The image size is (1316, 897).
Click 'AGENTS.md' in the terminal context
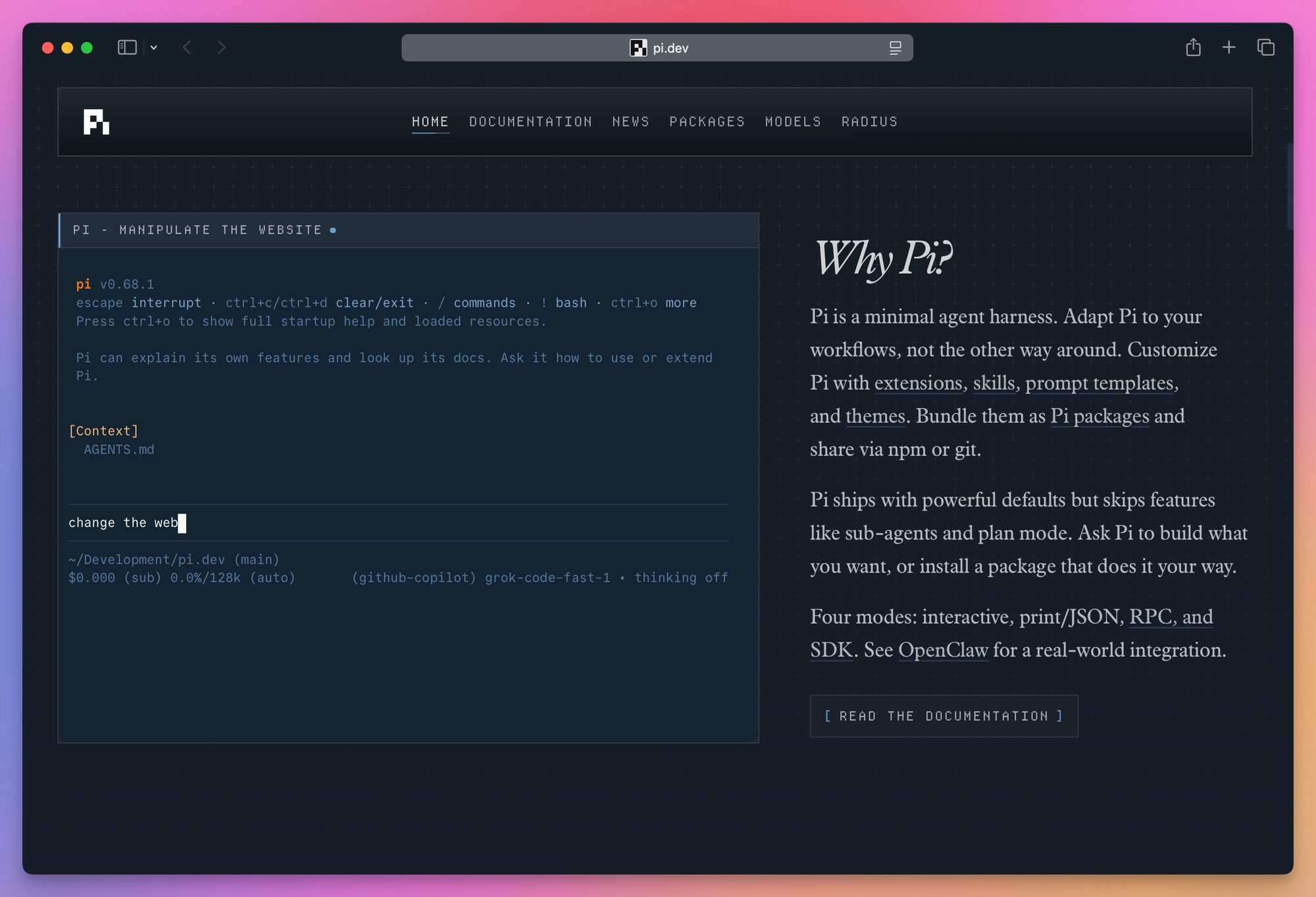118,449
